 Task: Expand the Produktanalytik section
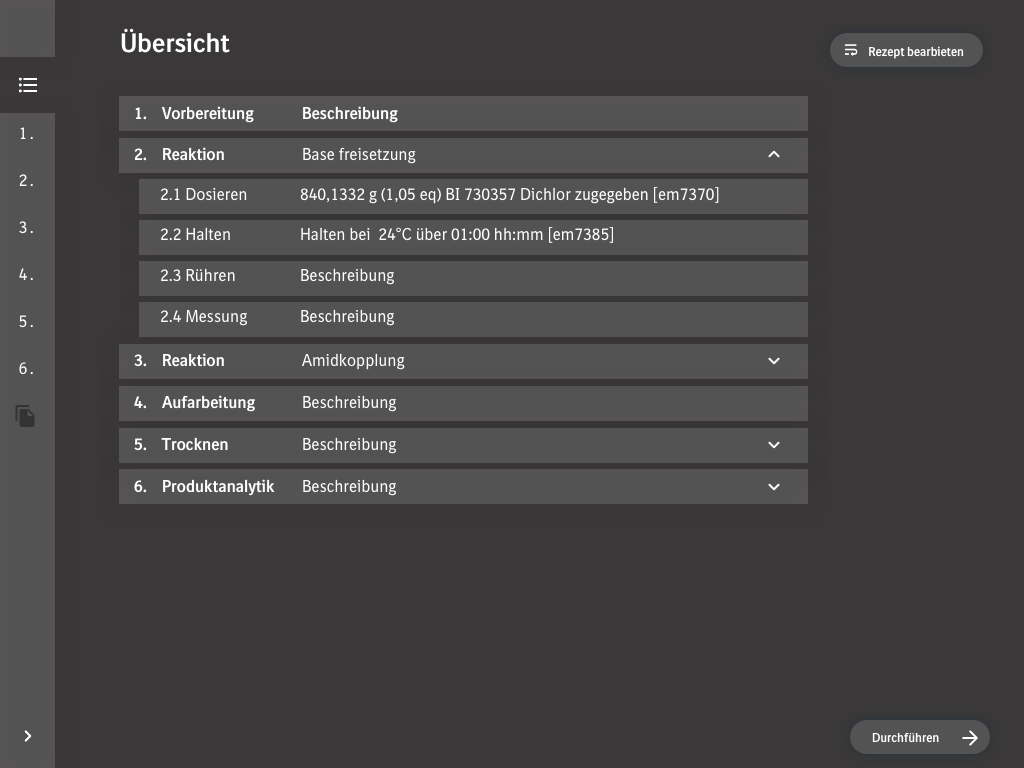tap(773, 487)
